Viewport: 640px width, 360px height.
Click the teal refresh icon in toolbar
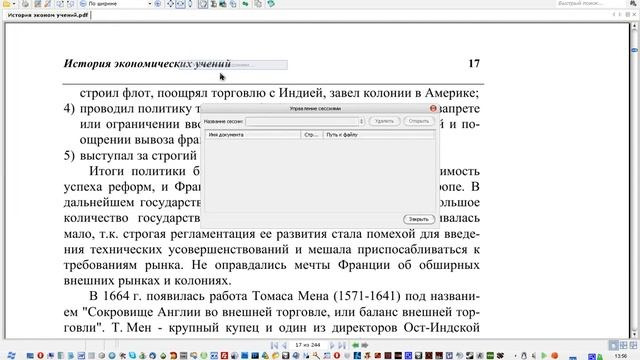pyautogui.click(x=271, y=4)
